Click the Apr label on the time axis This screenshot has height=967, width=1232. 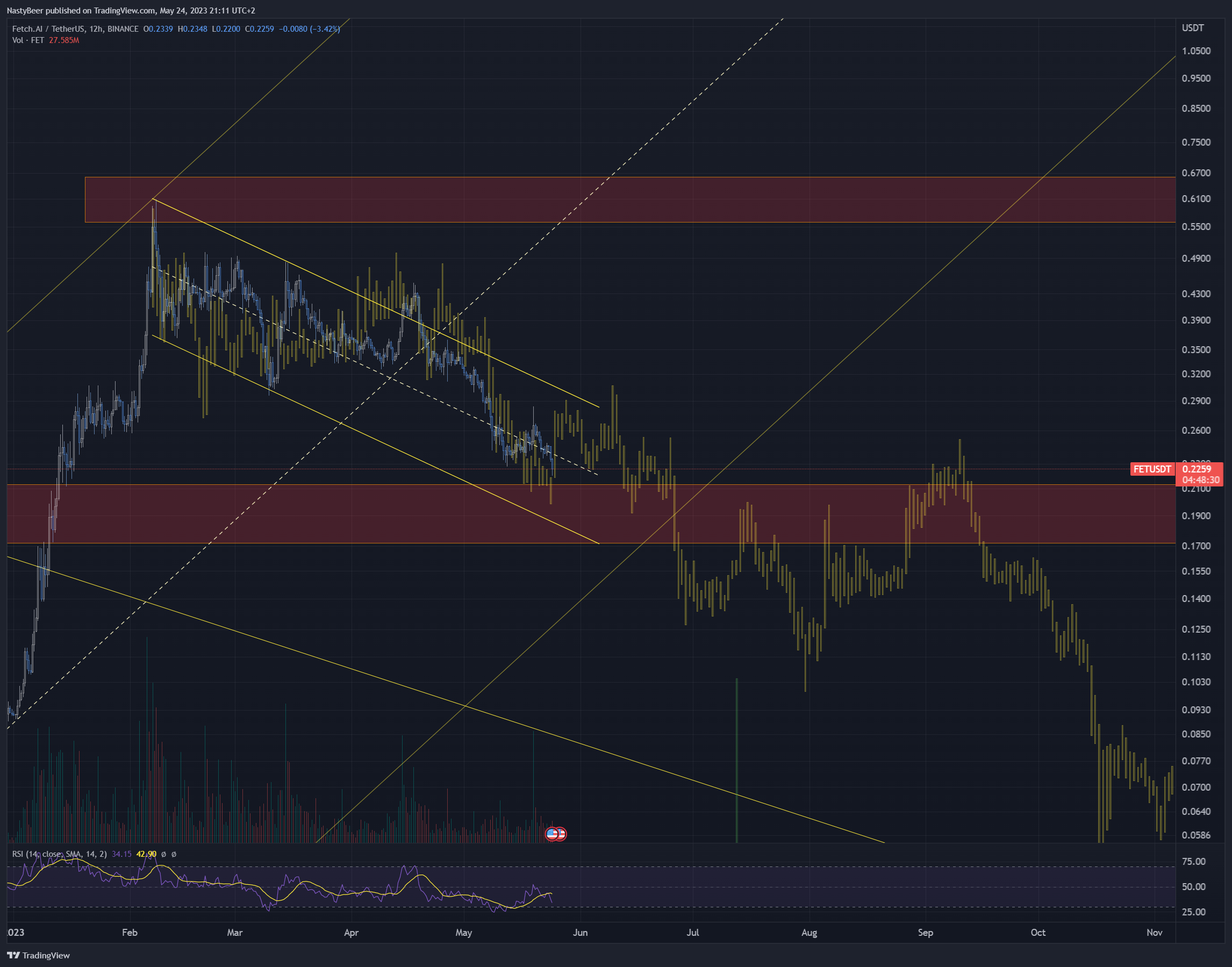coord(351,933)
